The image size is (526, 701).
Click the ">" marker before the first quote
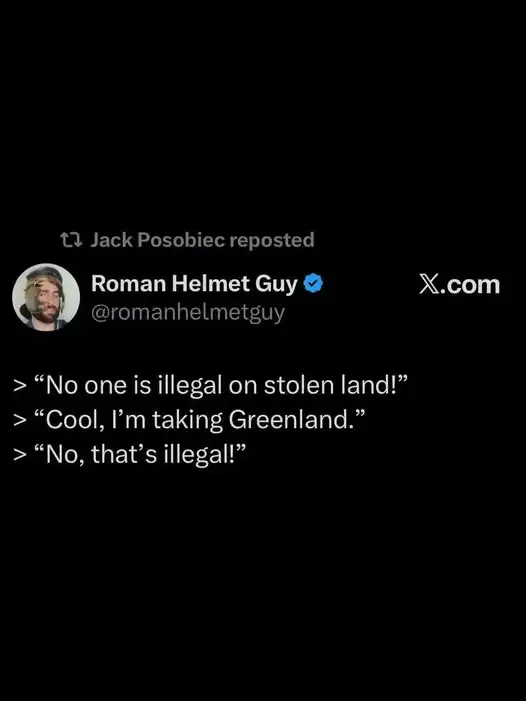20,385
